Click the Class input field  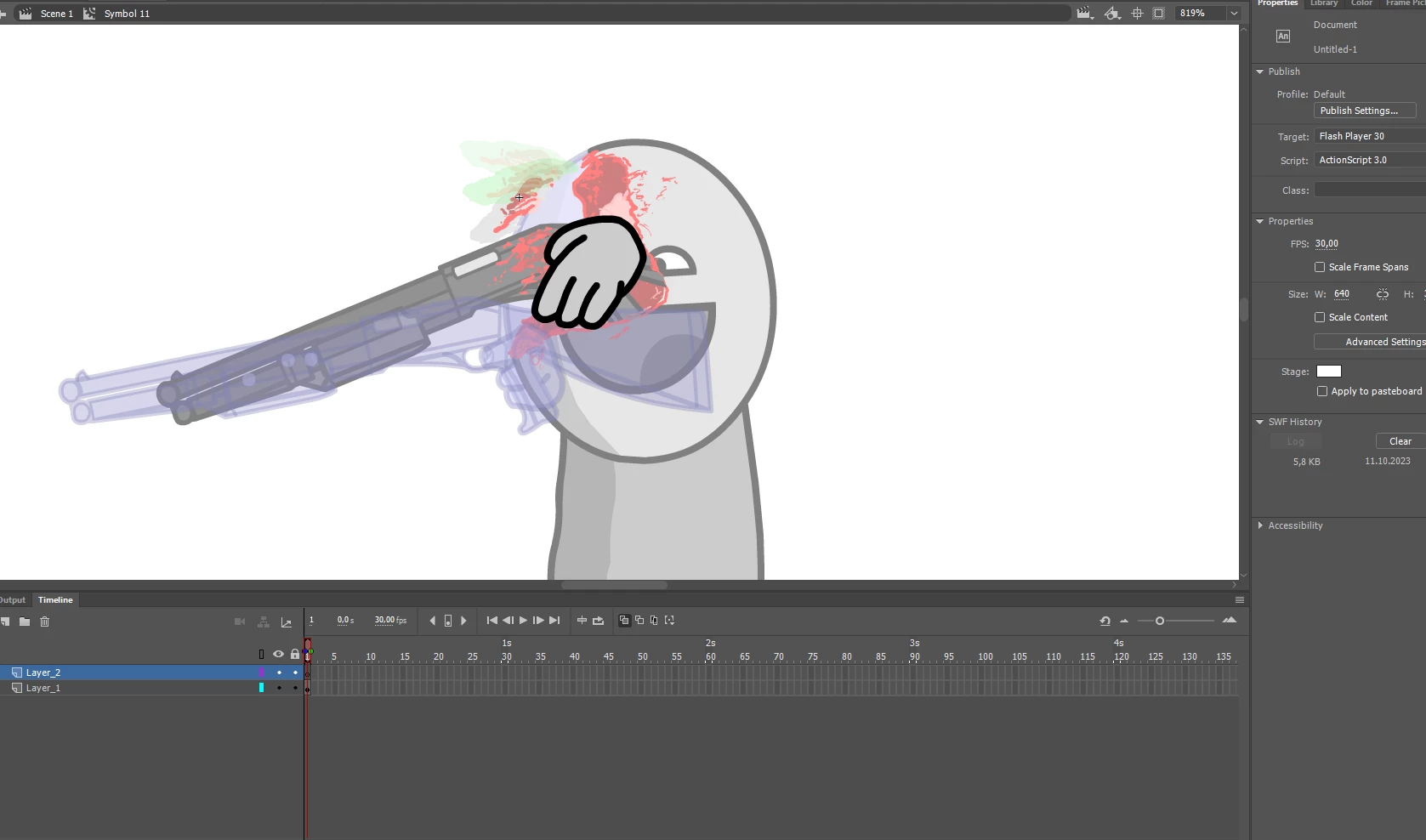point(1370,190)
